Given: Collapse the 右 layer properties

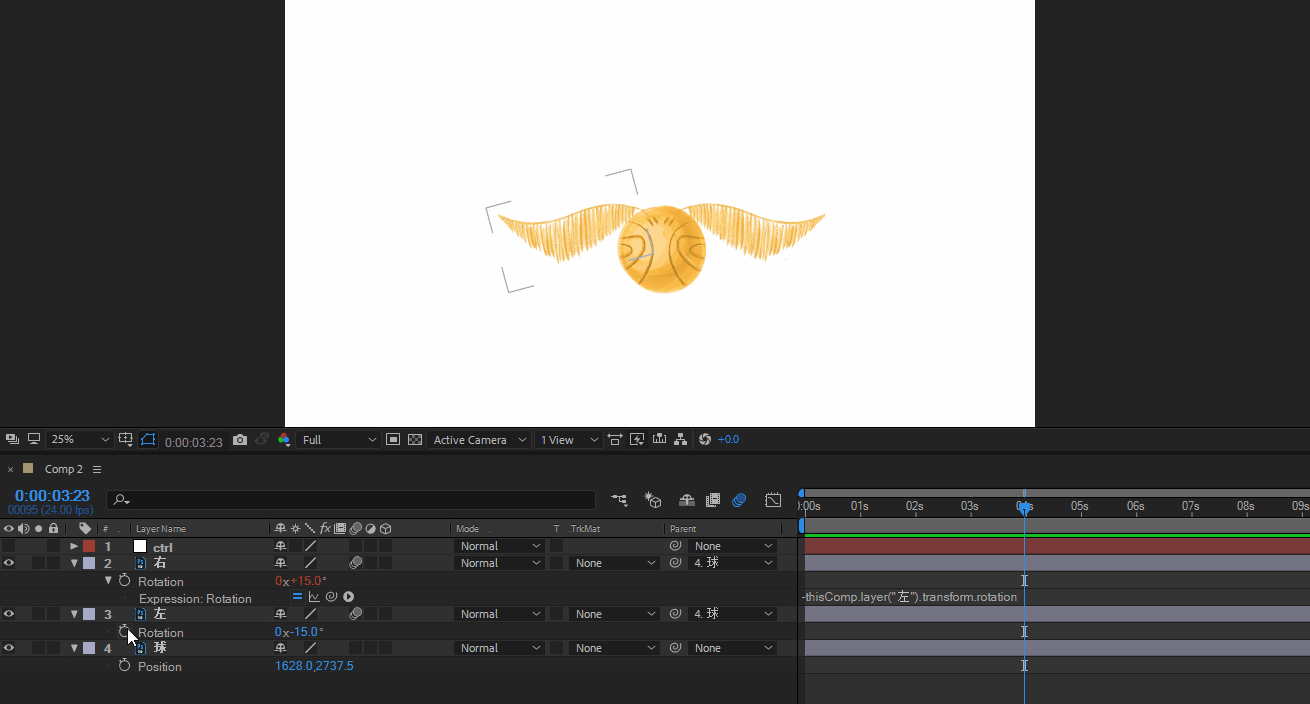Looking at the screenshot, I should tap(74, 563).
